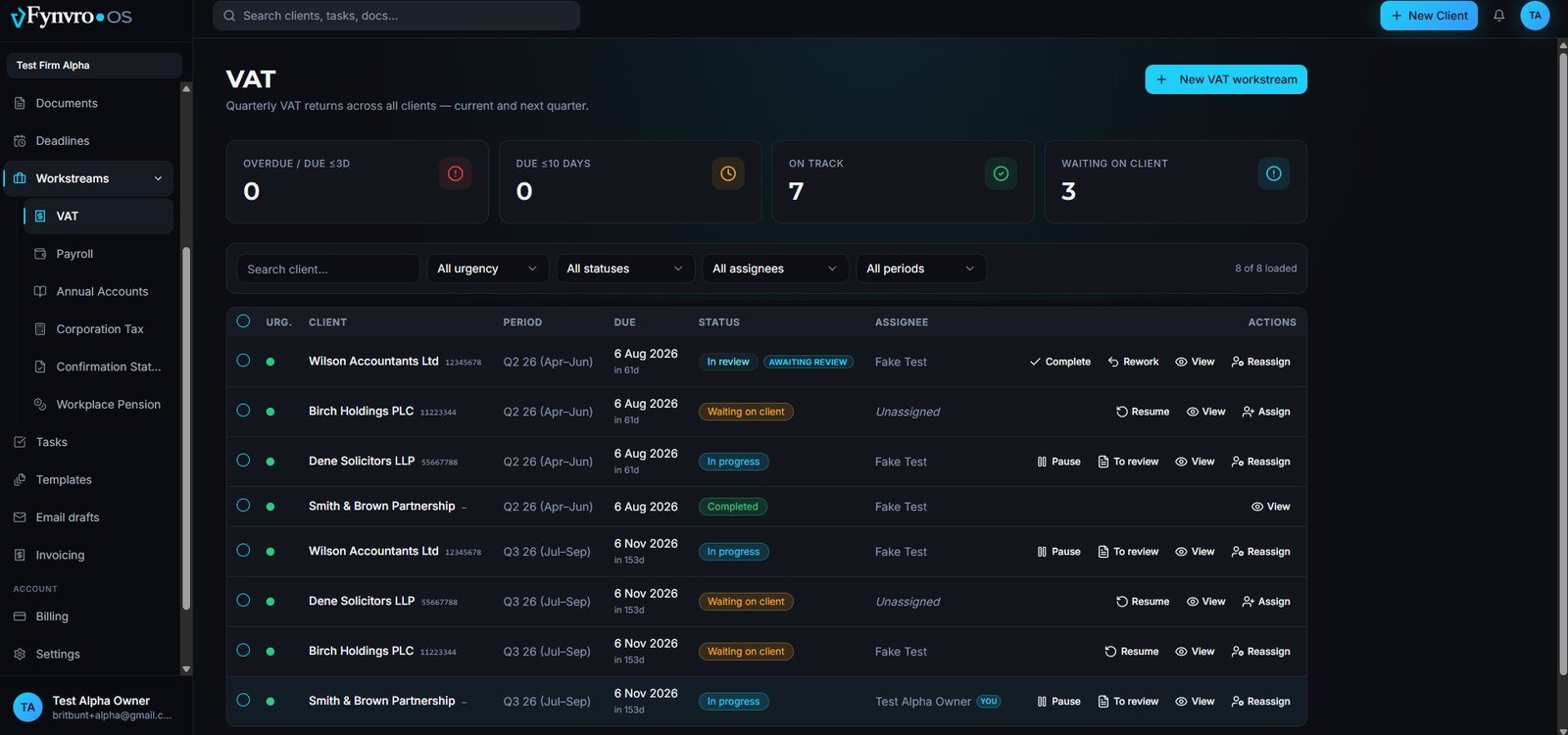Viewport: 1568px width, 735px height.
Task: Select the Wilson Accountants Q2 26 row
Action: tap(243, 361)
